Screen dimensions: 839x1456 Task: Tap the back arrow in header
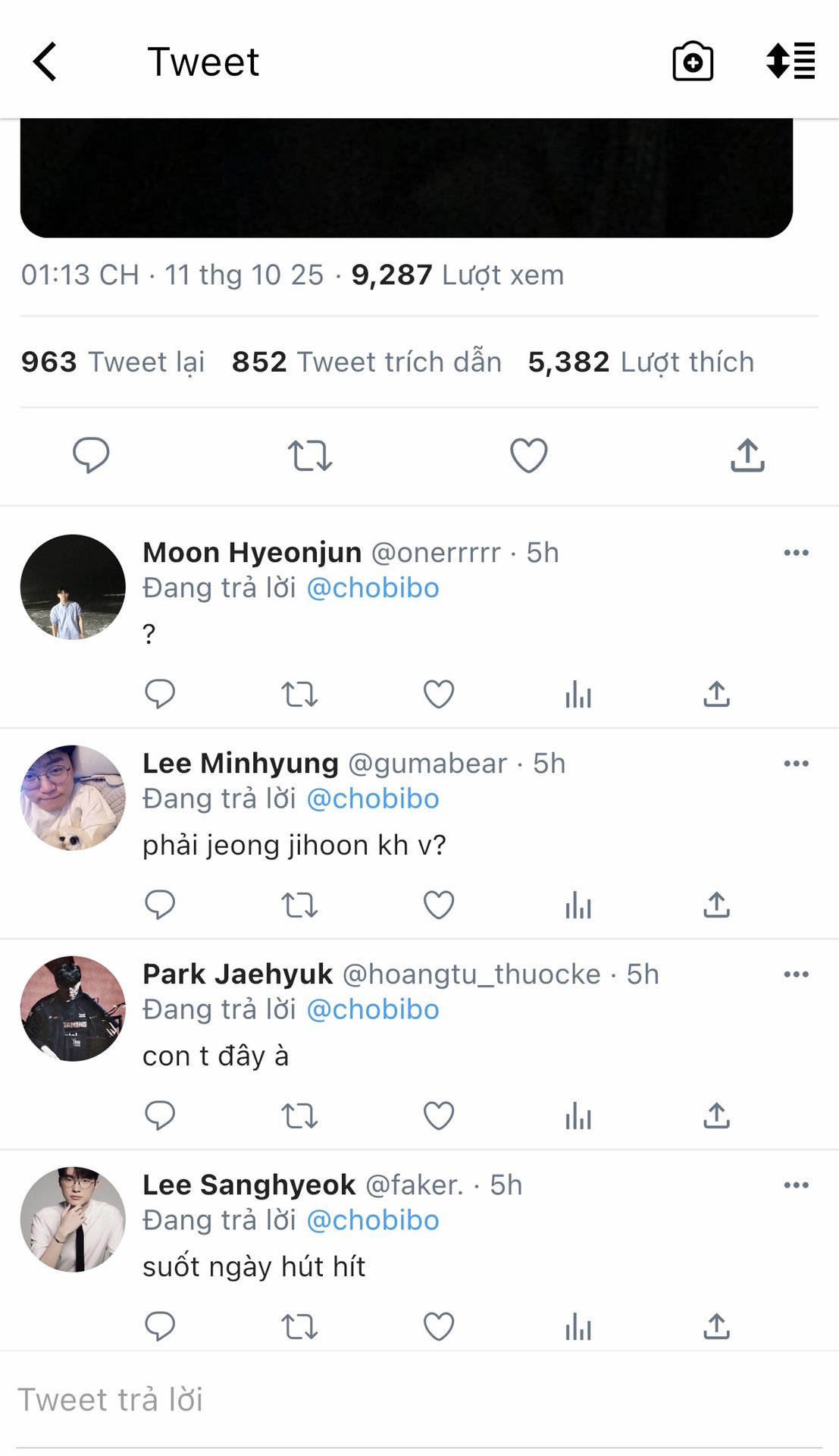click(x=45, y=61)
